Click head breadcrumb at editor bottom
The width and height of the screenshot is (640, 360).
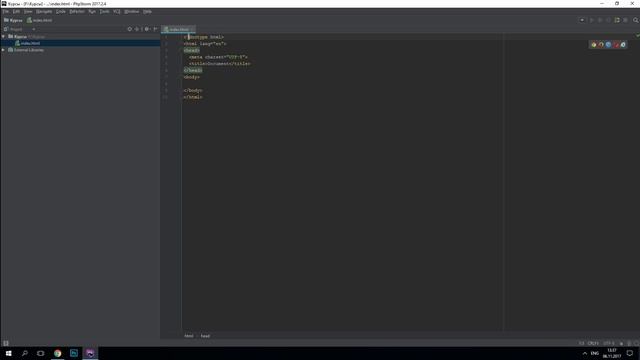coord(205,336)
